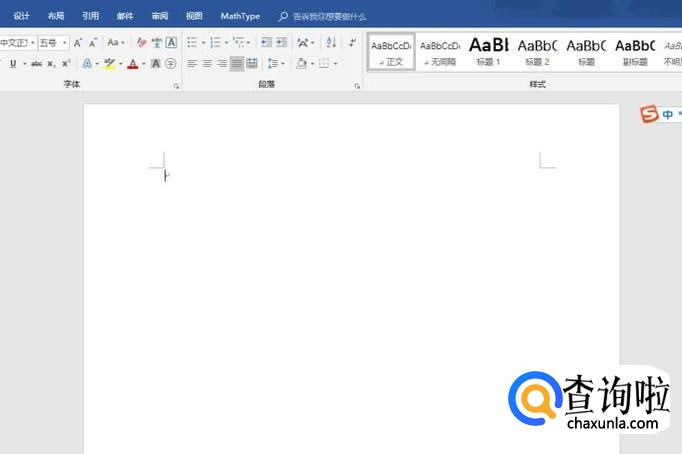Click the Shrink Font button
Screen dimensions: 682x454
point(93,43)
